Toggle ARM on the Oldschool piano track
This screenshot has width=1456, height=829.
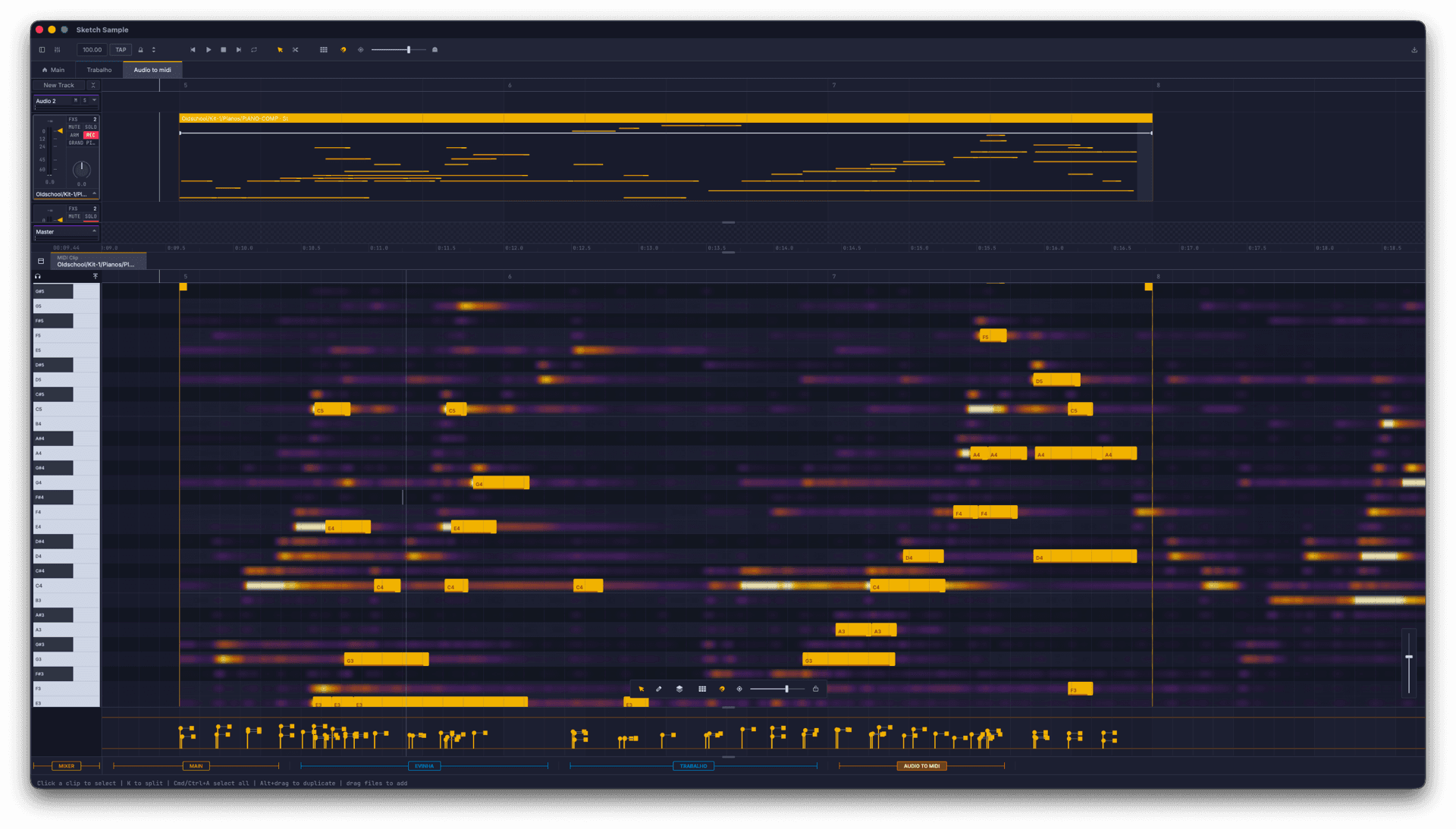tap(74, 135)
